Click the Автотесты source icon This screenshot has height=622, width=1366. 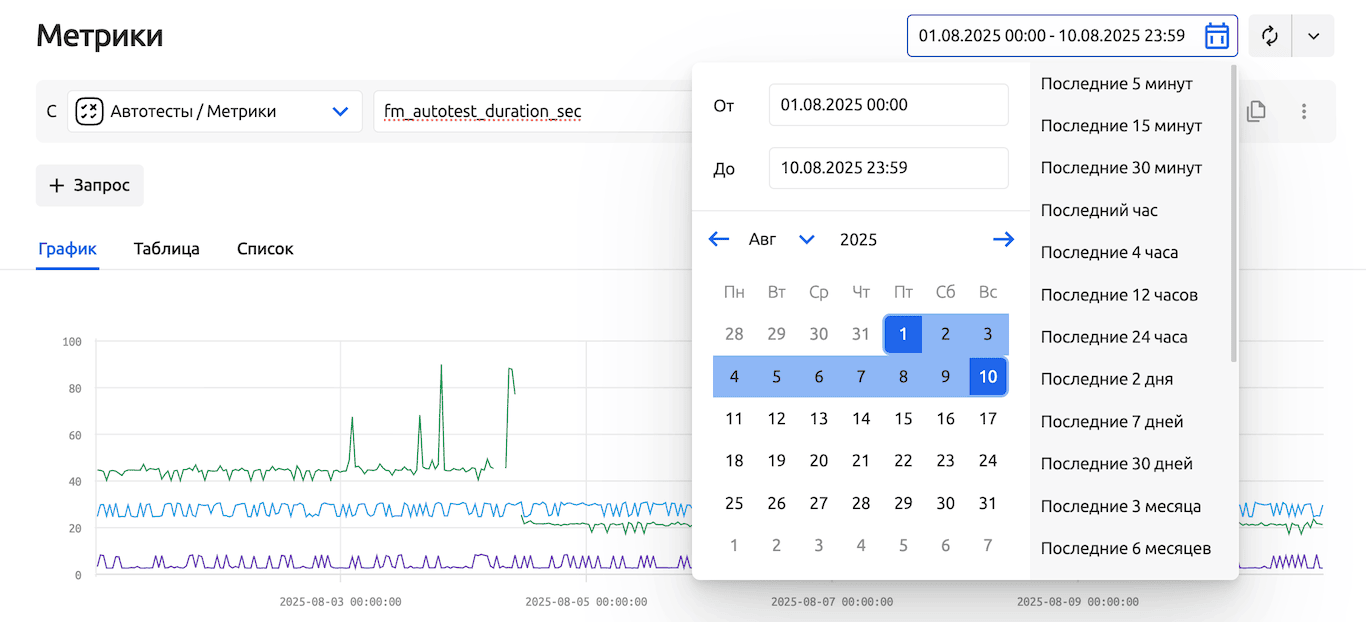(x=90, y=111)
